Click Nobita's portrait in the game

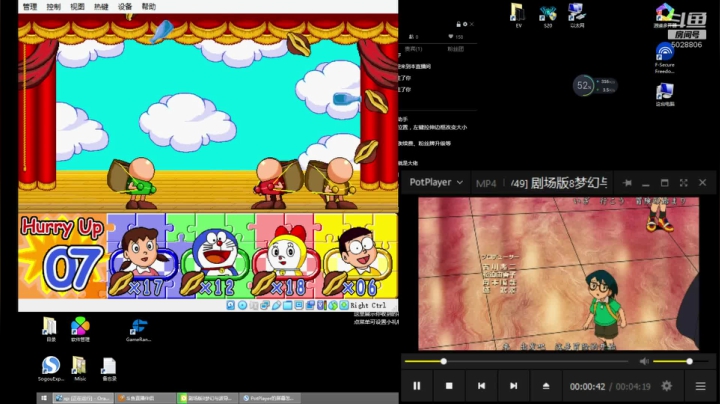[358, 252]
